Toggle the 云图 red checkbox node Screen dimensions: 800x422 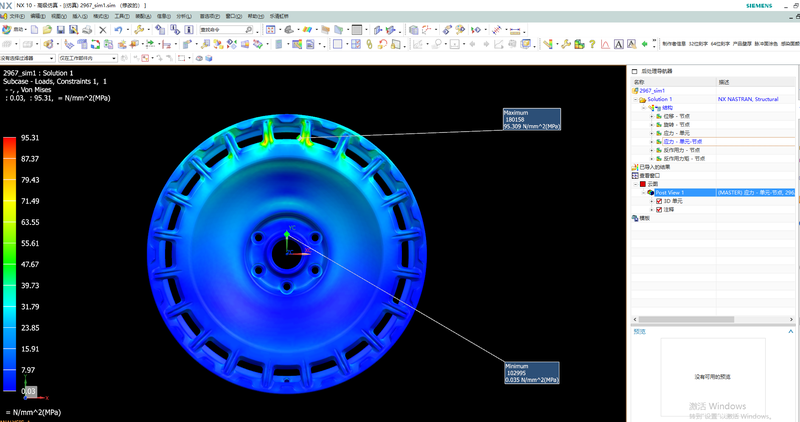[x=642, y=184]
